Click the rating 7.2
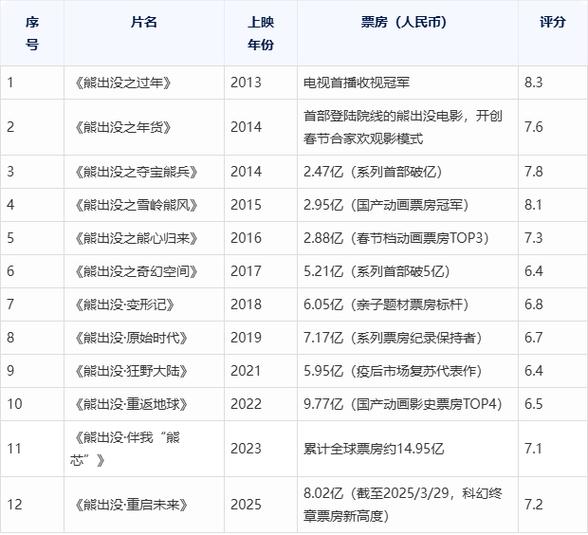 (x=534, y=505)
